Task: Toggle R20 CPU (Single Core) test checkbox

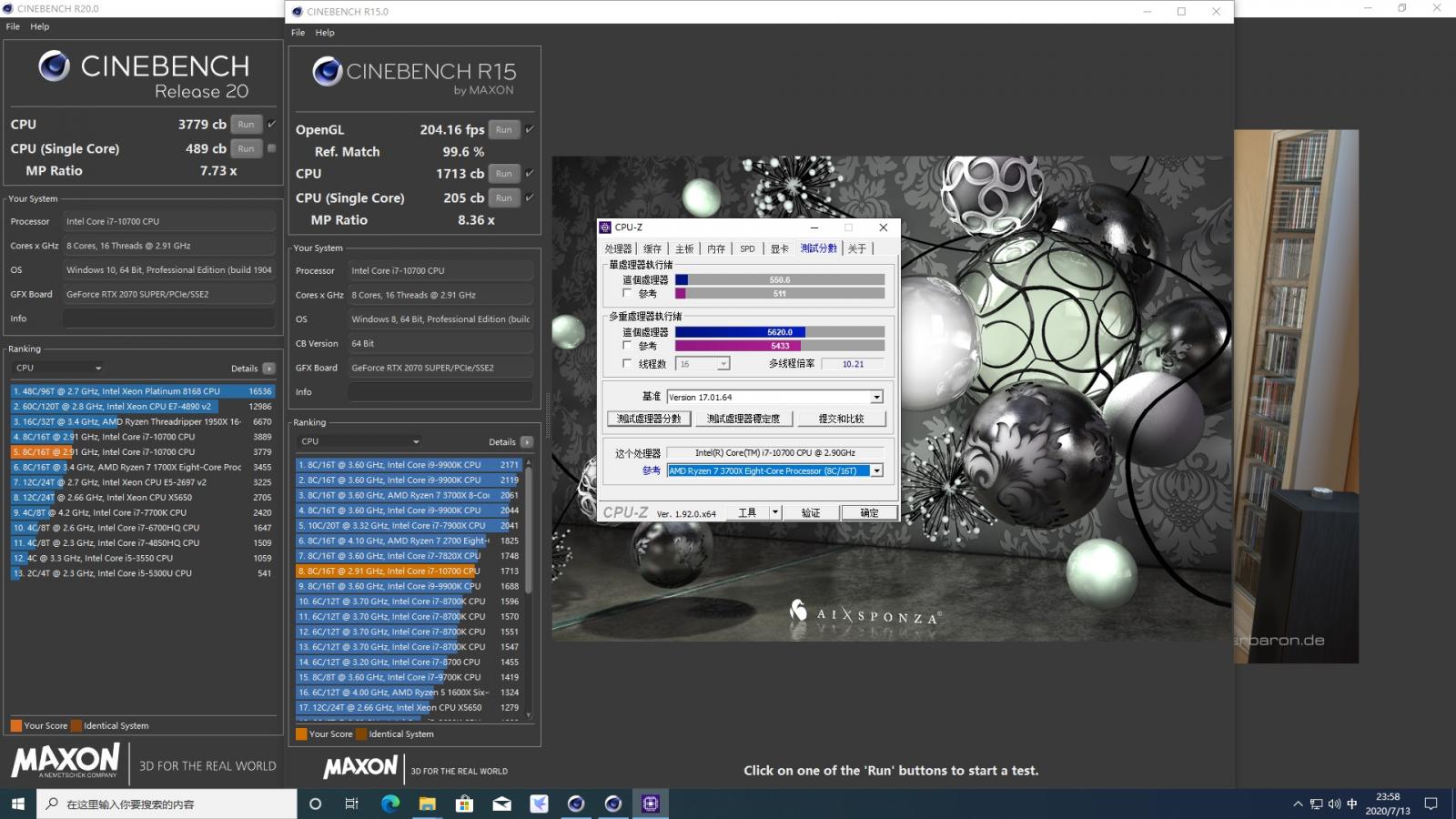Action: pyautogui.click(x=271, y=148)
